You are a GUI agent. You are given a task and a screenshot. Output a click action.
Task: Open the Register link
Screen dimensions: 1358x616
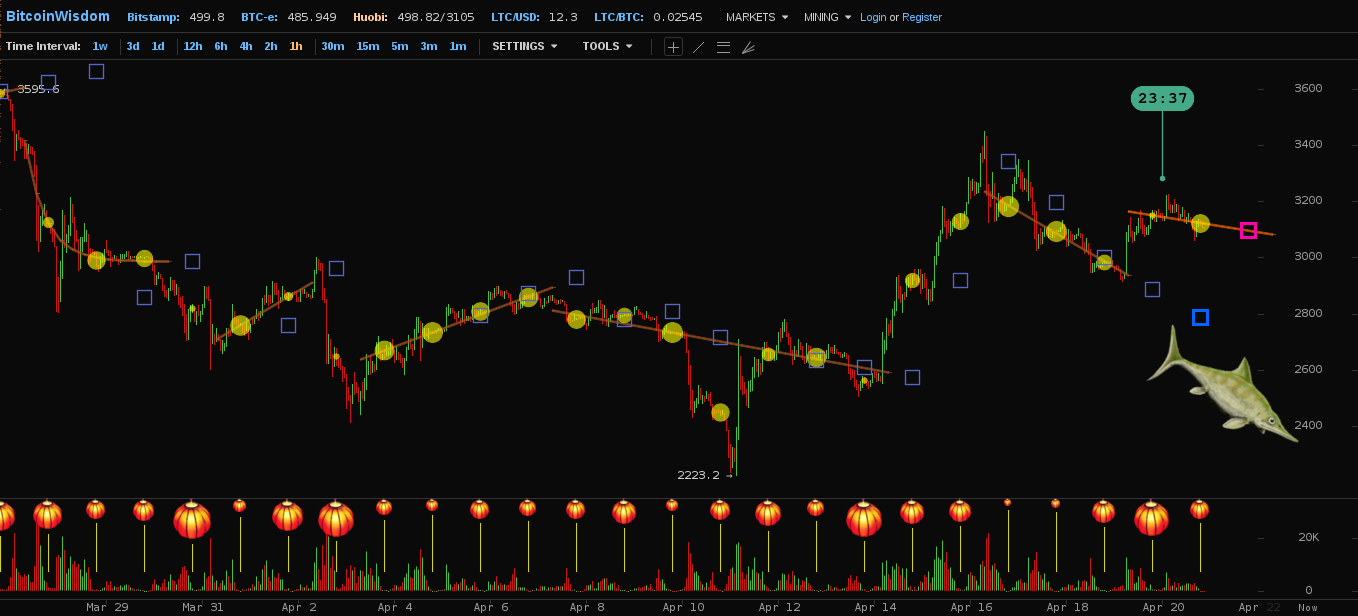coord(922,17)
